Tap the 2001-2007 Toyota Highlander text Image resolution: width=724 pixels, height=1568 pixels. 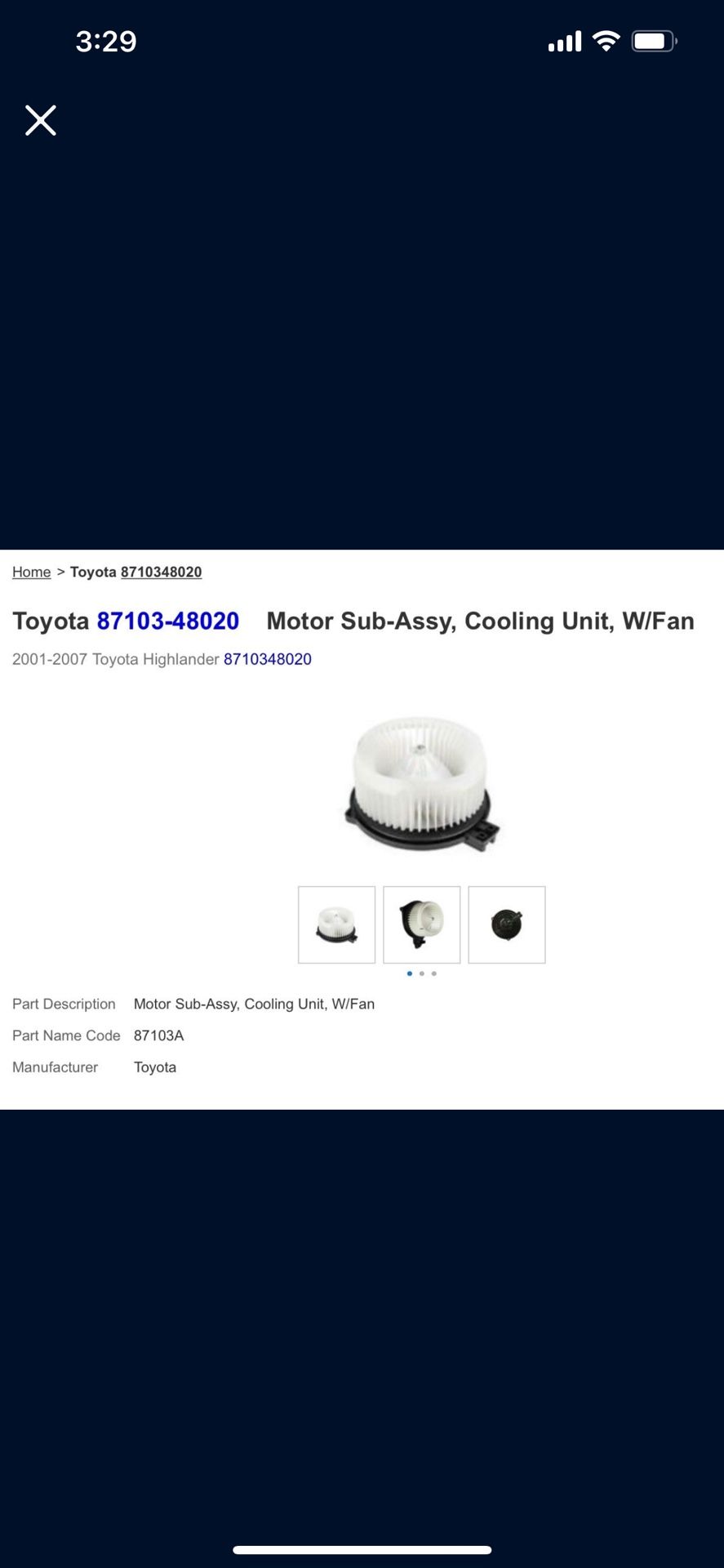116,659
